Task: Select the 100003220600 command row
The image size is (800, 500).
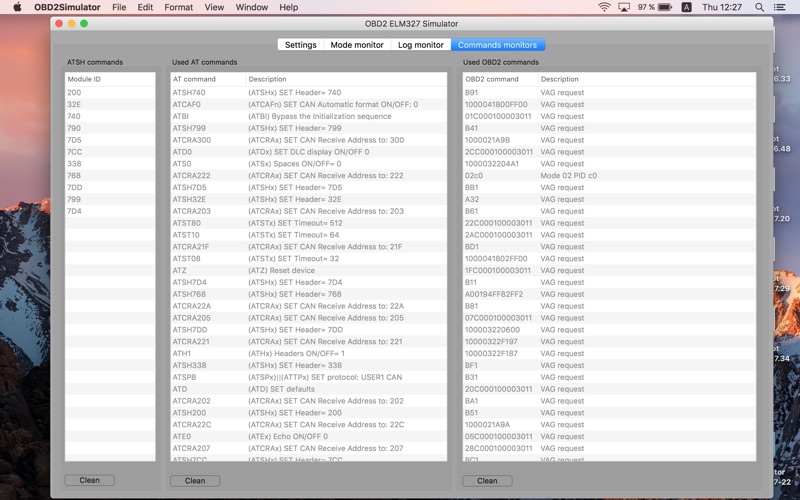Action: [609, 330]
